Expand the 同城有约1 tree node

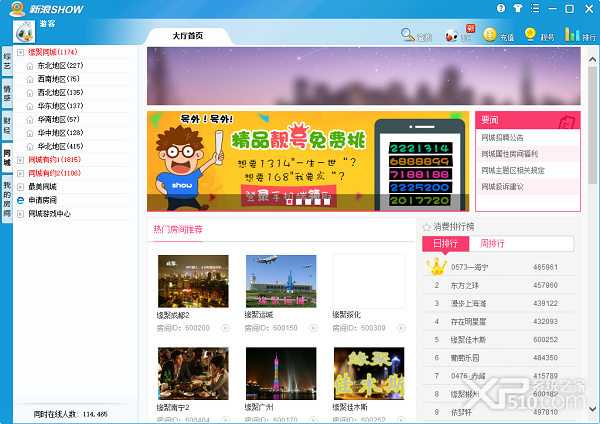pos(21,160)
